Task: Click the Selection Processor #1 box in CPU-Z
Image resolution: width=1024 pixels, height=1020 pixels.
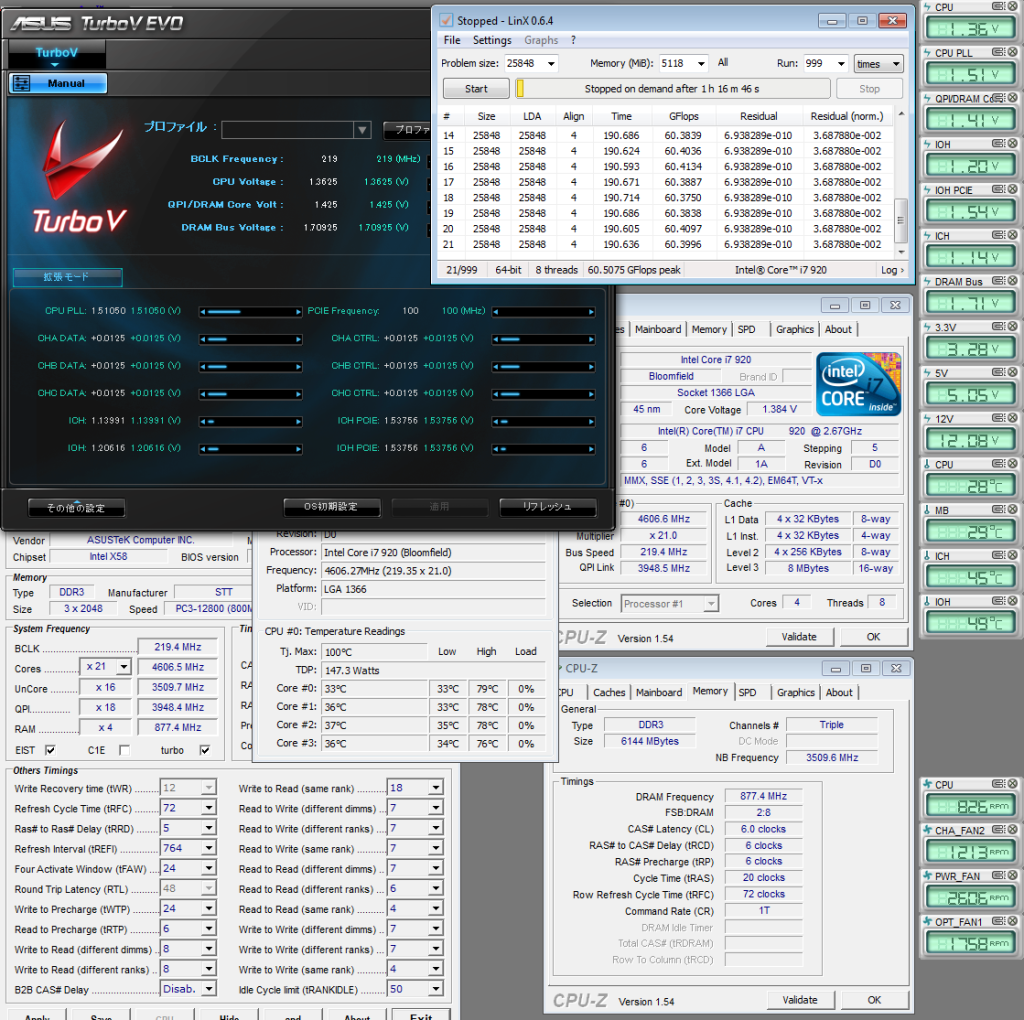Action: (x=669, y=603)
